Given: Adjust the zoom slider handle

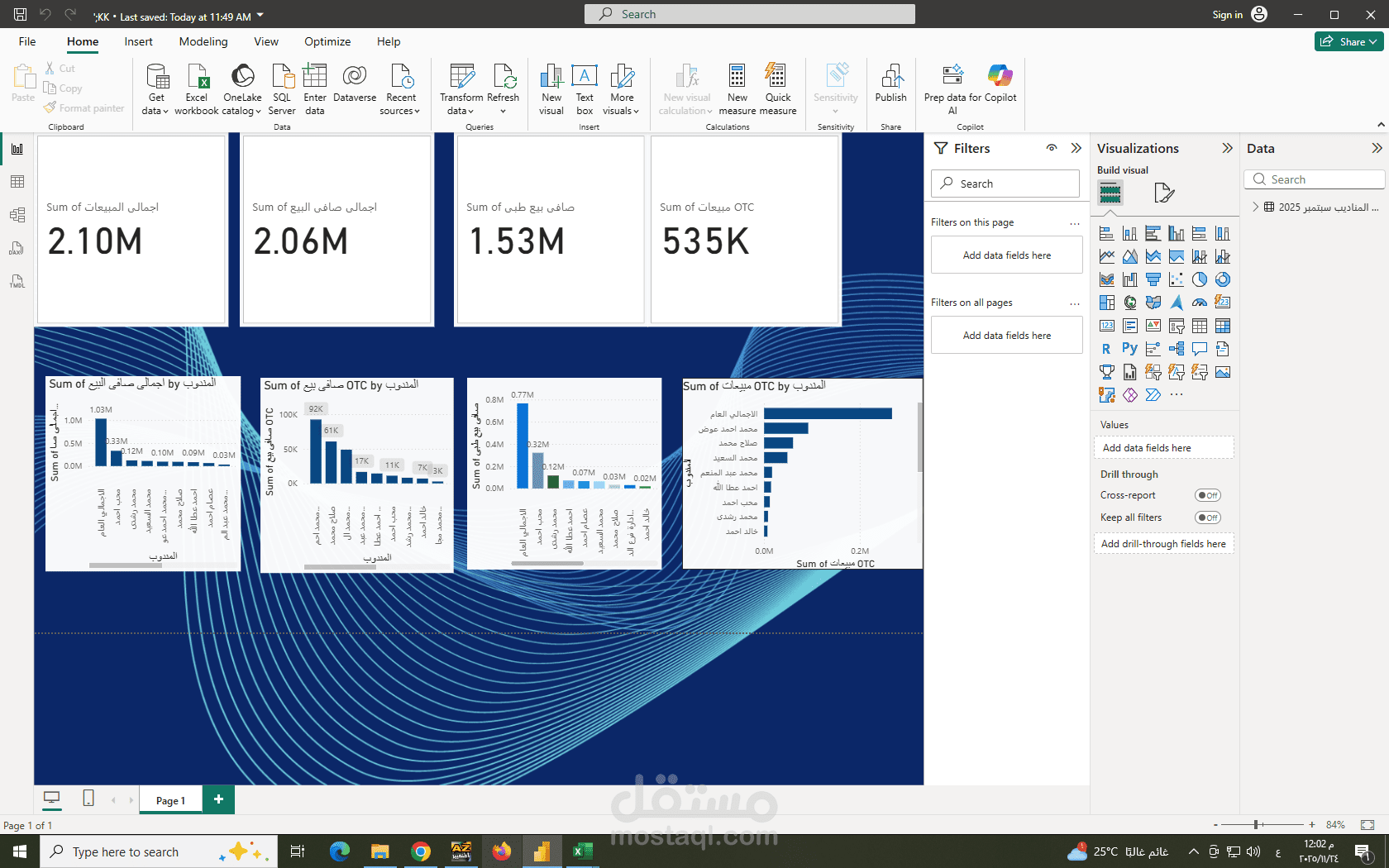Looking at the screenshot, I should 1256,824.
